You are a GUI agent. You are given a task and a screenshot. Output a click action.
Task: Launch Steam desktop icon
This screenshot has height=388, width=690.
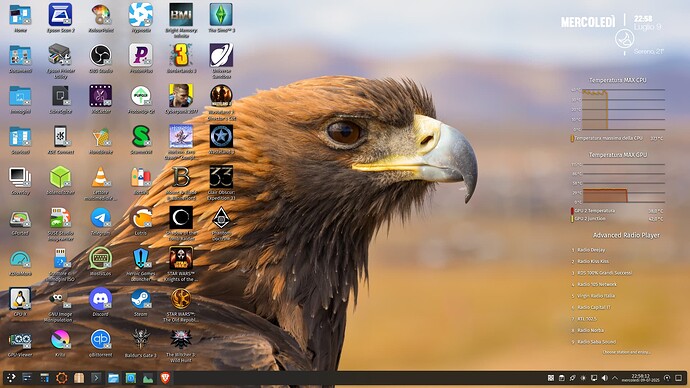[x=141, y=299]
